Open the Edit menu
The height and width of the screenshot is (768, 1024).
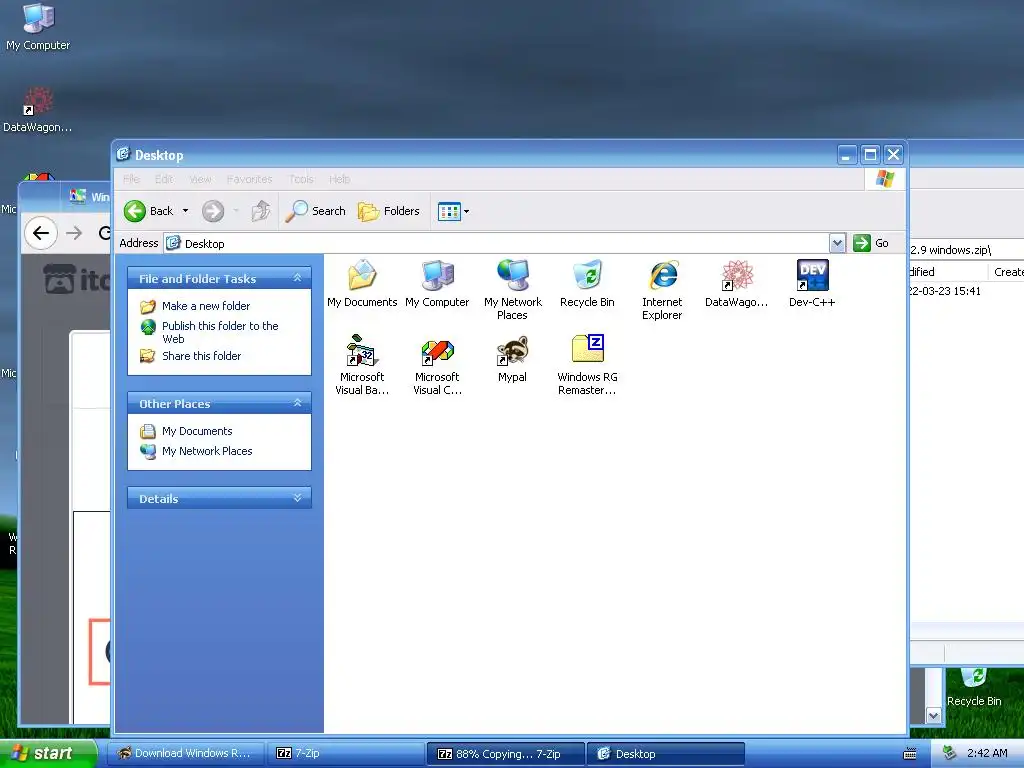click(x=164, y=179)
